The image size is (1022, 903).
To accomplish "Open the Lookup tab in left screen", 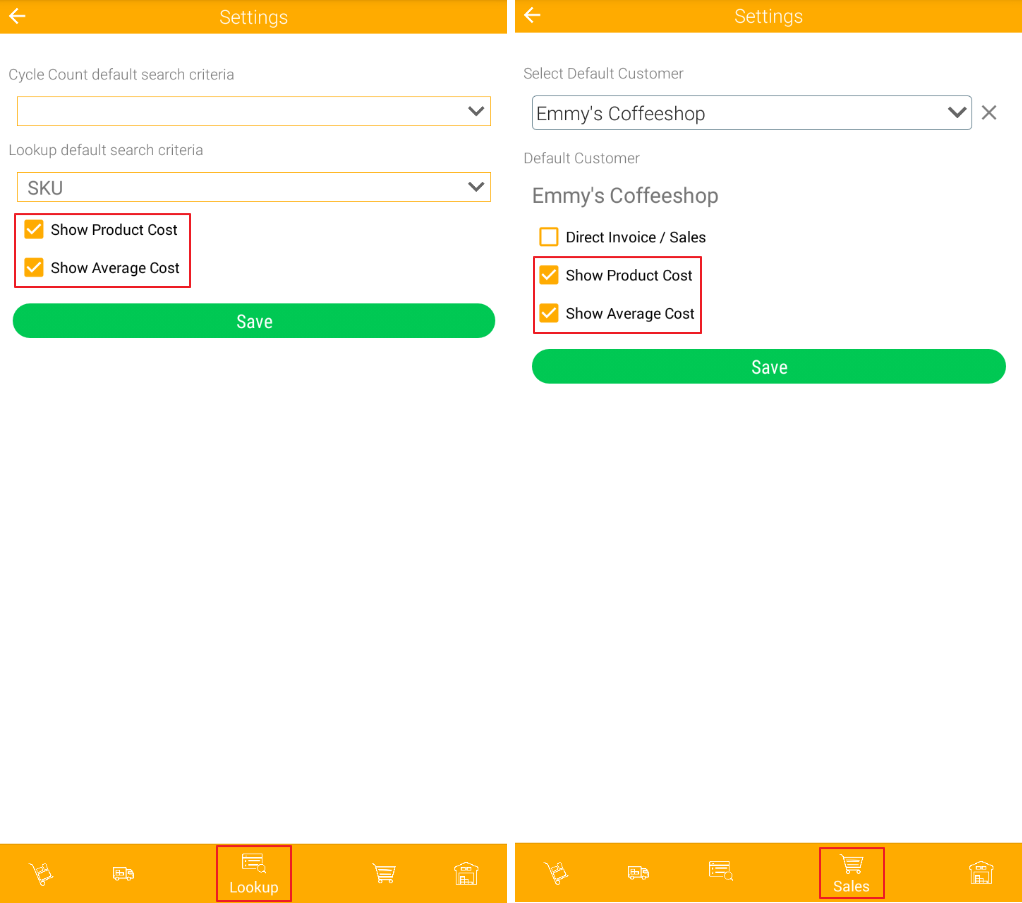I will [x=253, y=873].
